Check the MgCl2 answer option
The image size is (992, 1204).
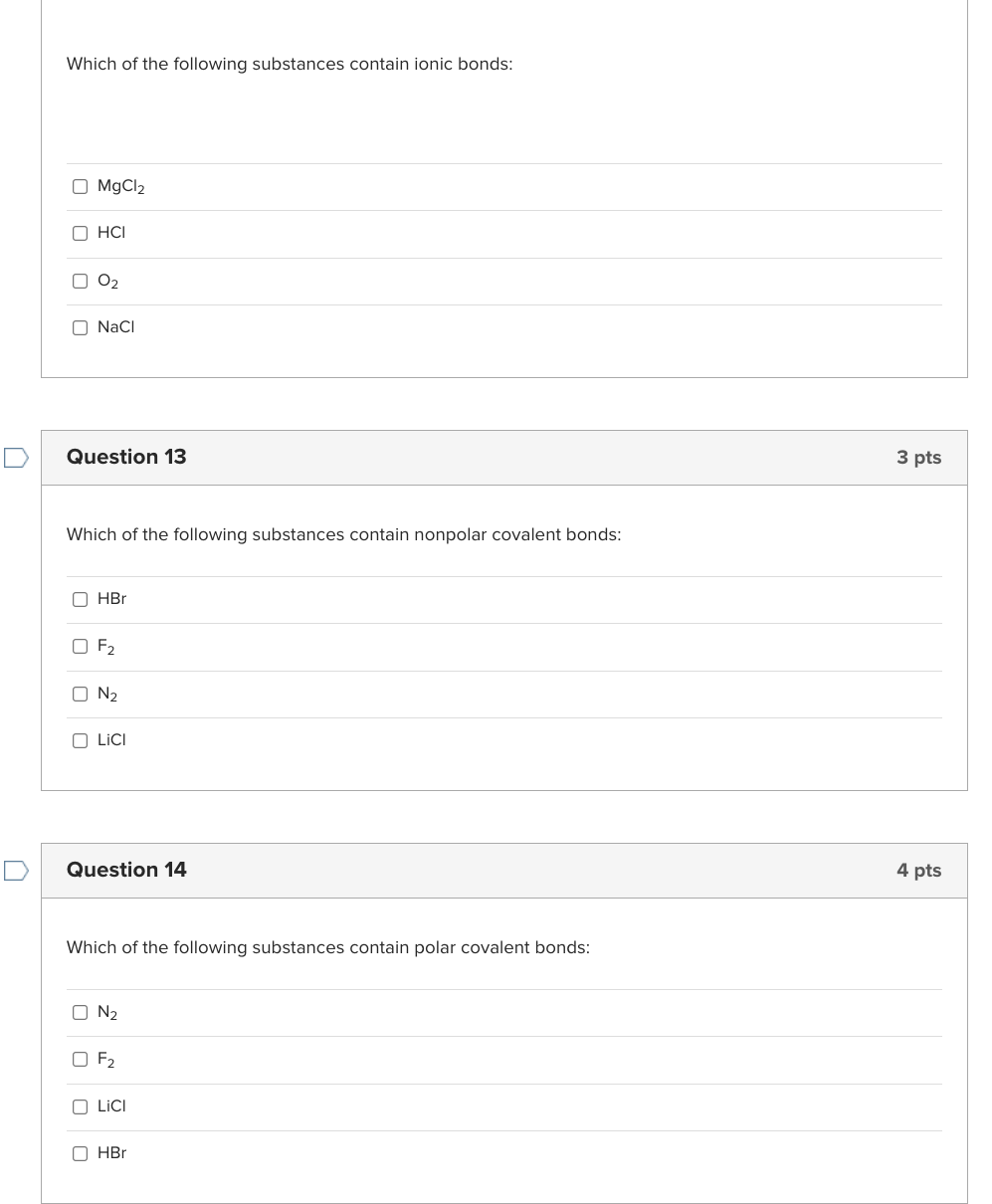coord(80,185)
